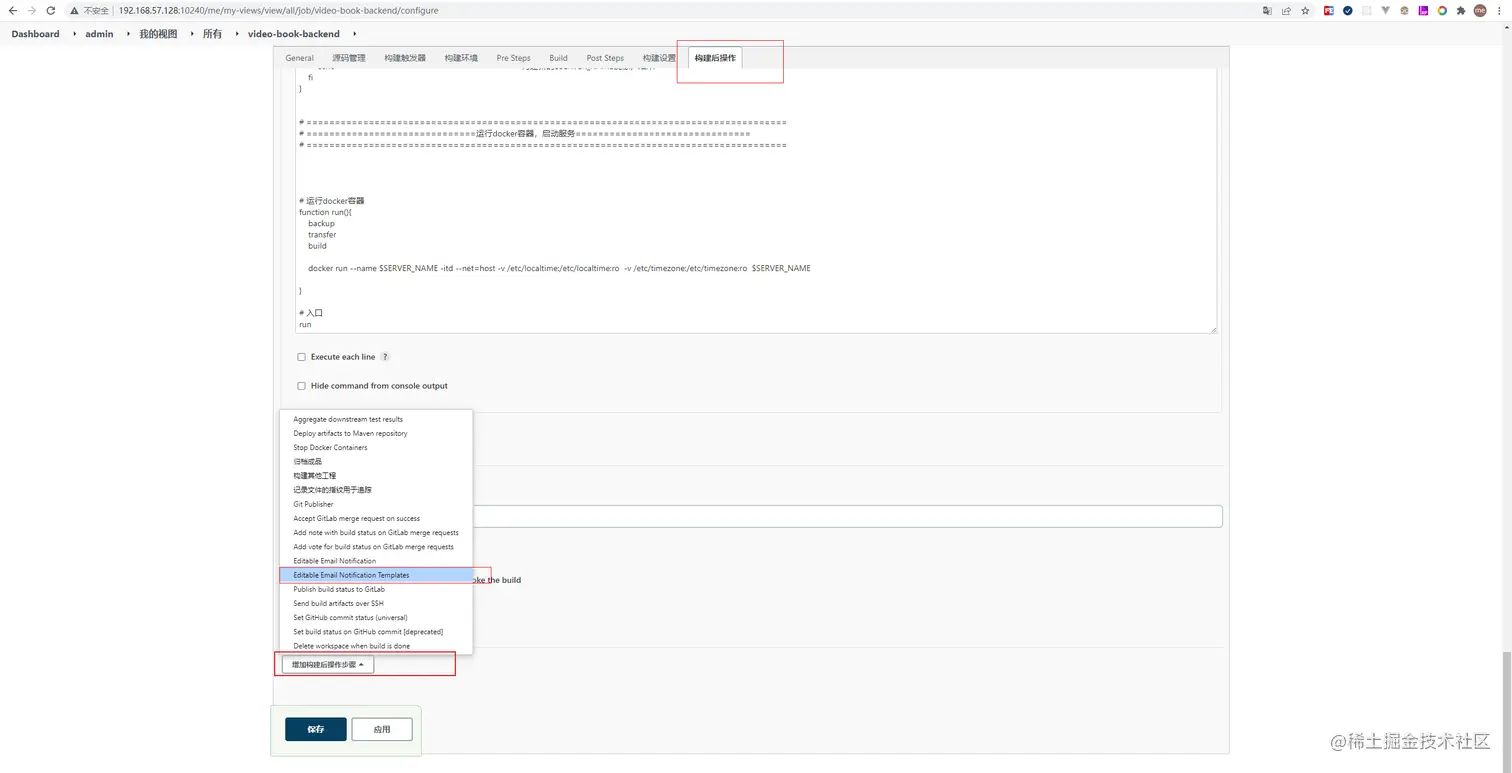Open the translate page icon
This screenshot has width=1512, height=773.
click(1268, 10)
